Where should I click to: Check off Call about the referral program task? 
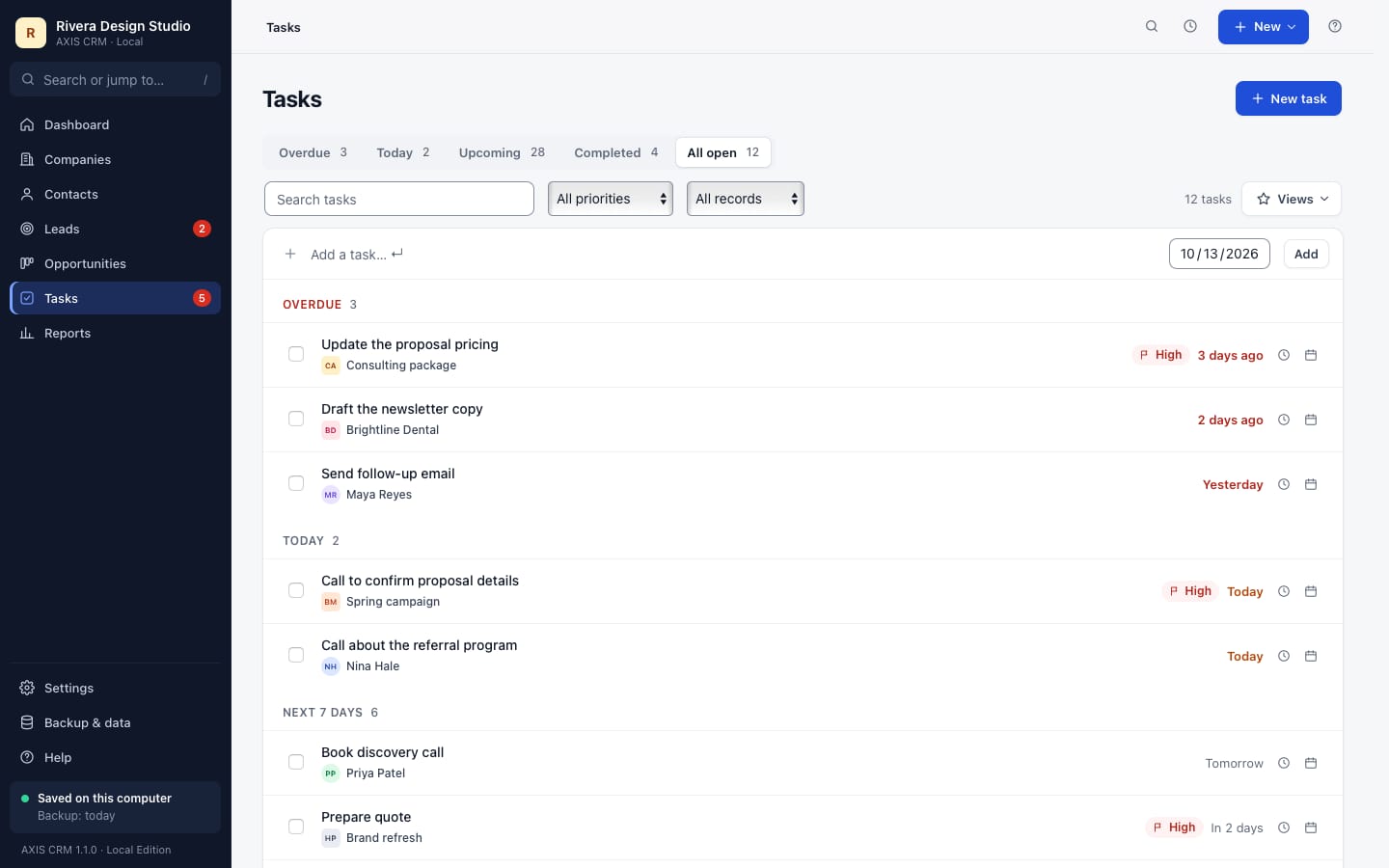296,655
